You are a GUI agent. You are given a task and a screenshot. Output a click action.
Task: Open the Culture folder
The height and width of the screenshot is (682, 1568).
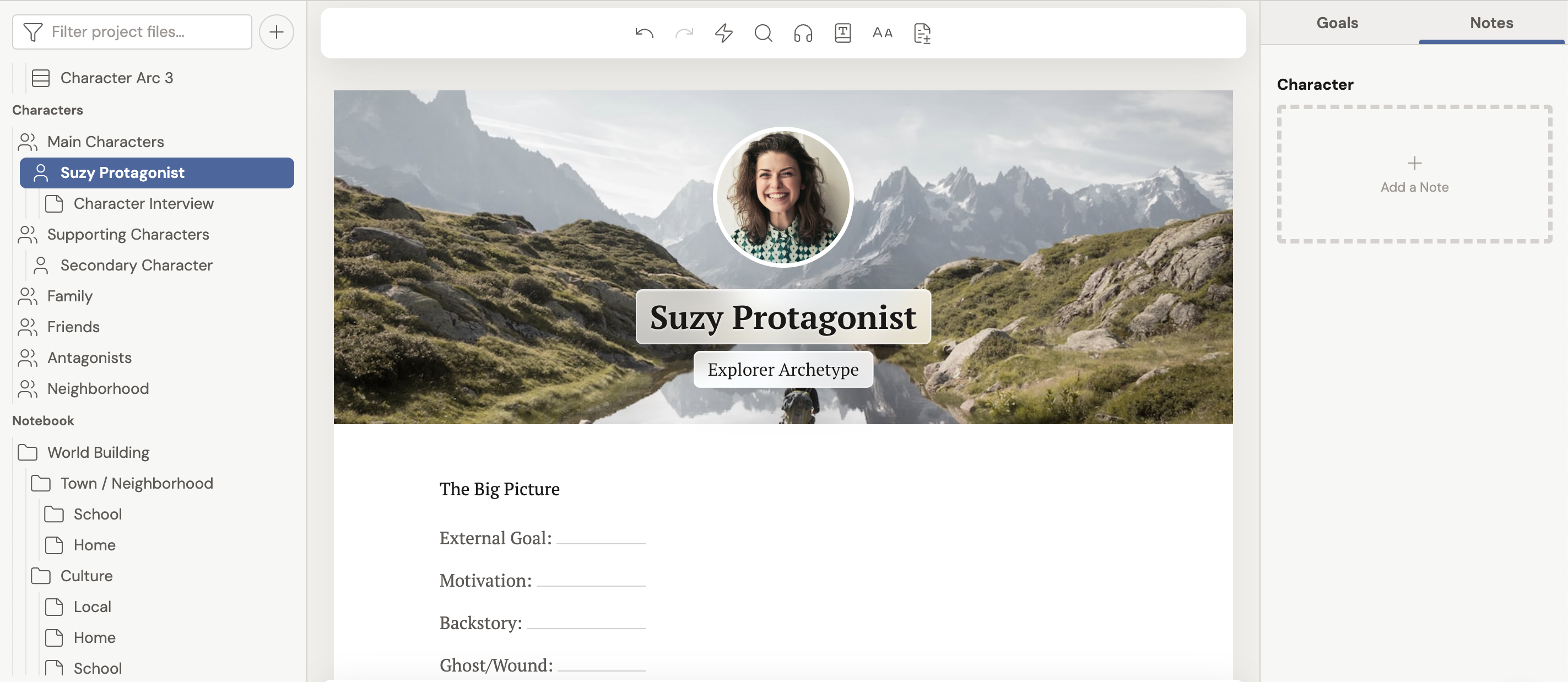(x=86, y=576)
